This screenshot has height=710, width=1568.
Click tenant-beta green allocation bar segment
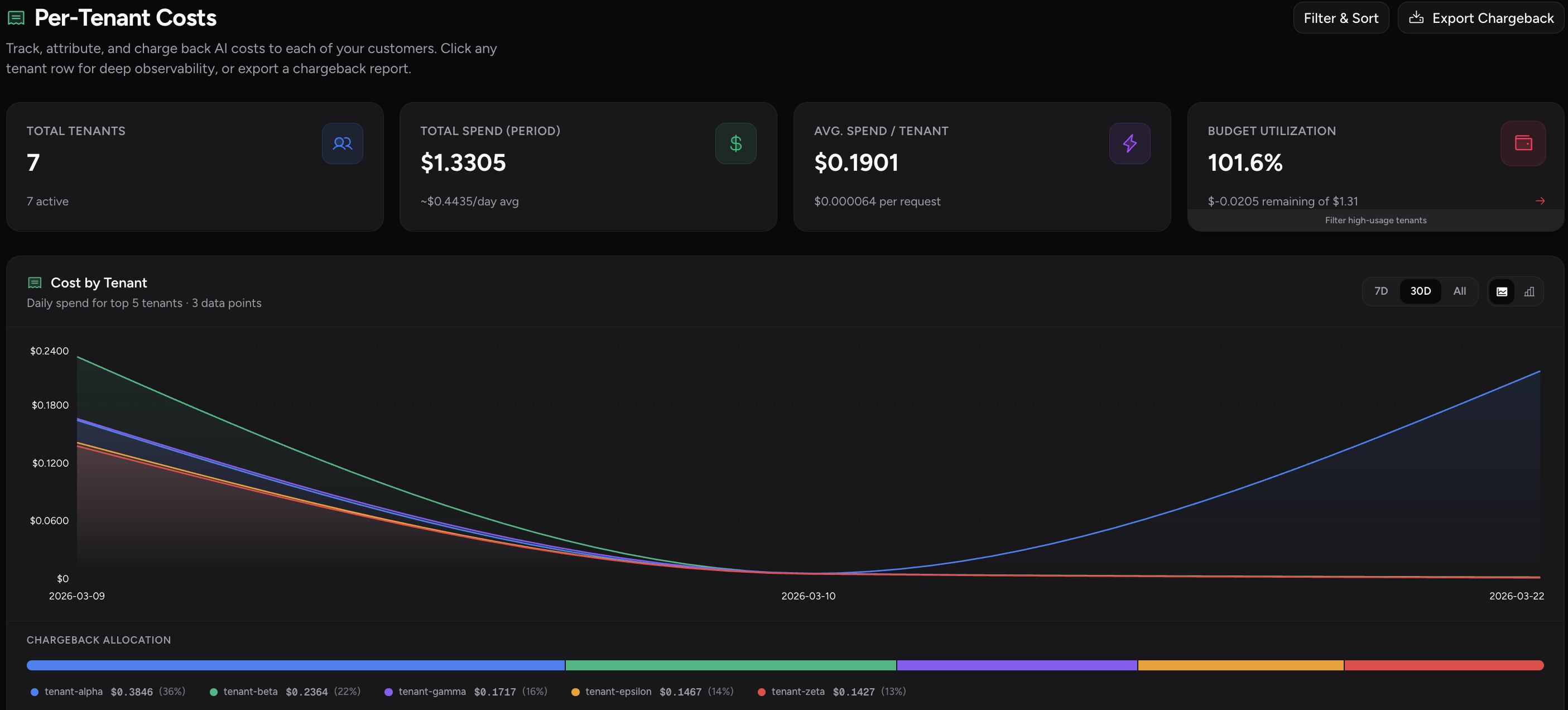(730, 665)
